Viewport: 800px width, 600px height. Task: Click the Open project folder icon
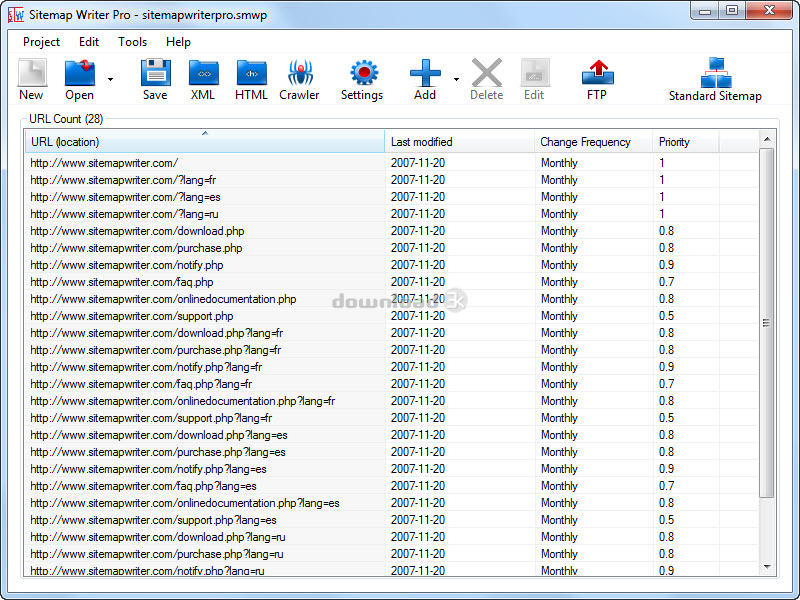point(80,72)
